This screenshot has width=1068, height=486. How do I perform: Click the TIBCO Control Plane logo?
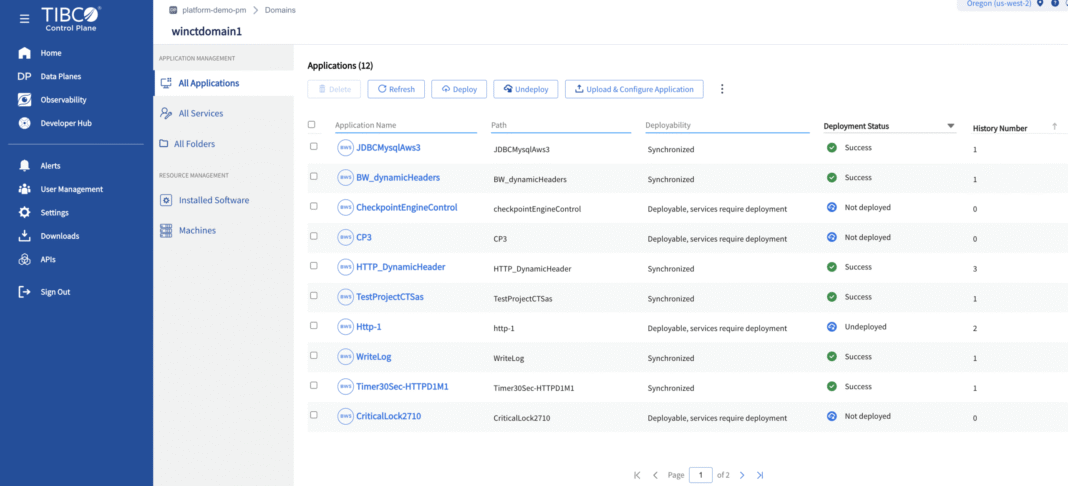71,18
